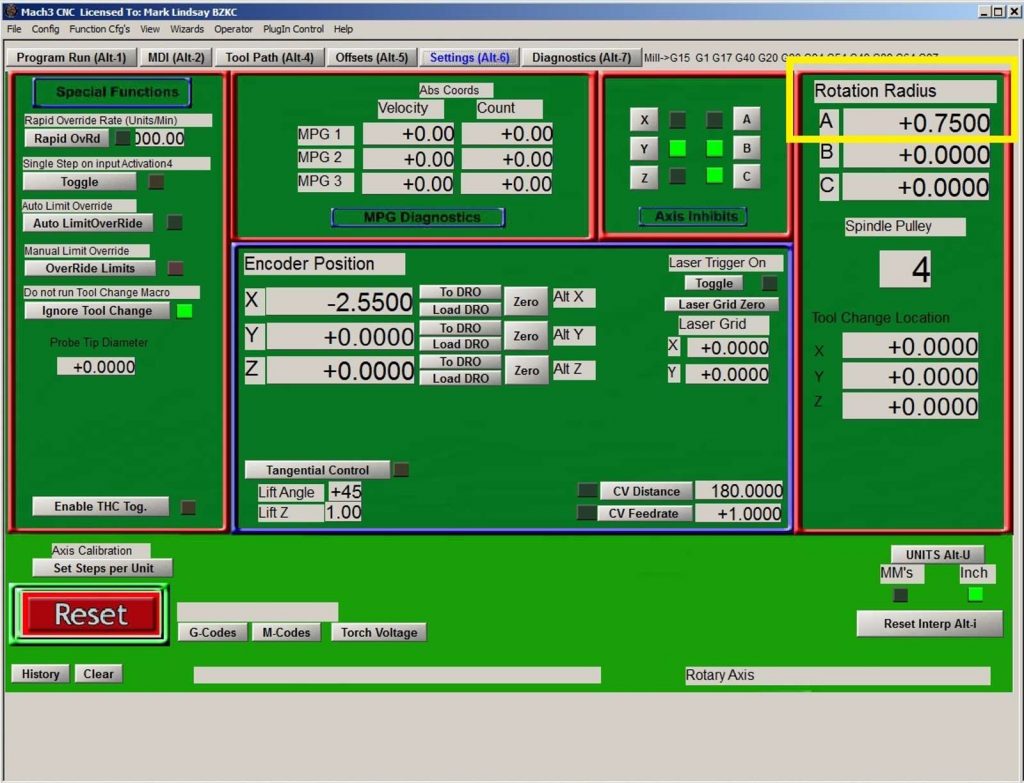The image size is (1024, 783).
Task: Open MPG Diagnostics
Action: [x=418, y=216]
